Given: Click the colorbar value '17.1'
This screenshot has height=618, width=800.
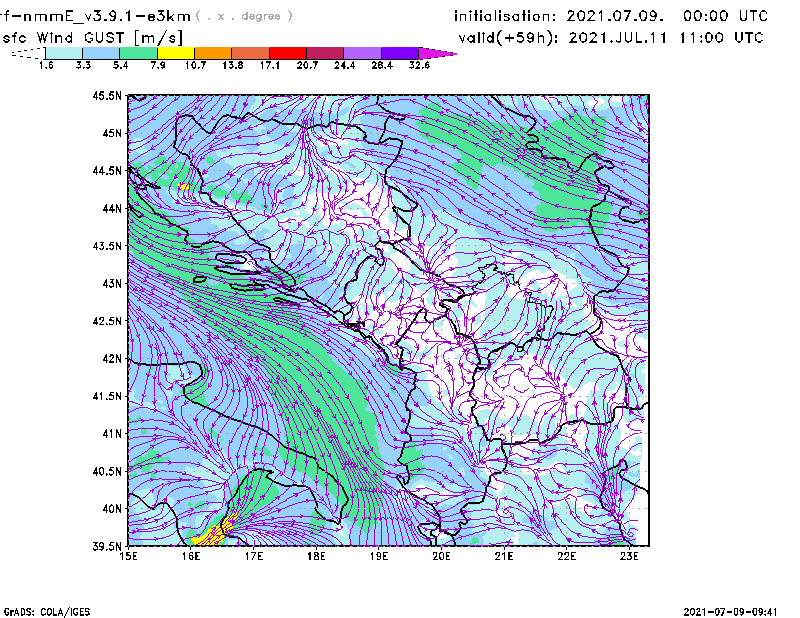Looking at the screenshot, I should click(x=269, y=65).
